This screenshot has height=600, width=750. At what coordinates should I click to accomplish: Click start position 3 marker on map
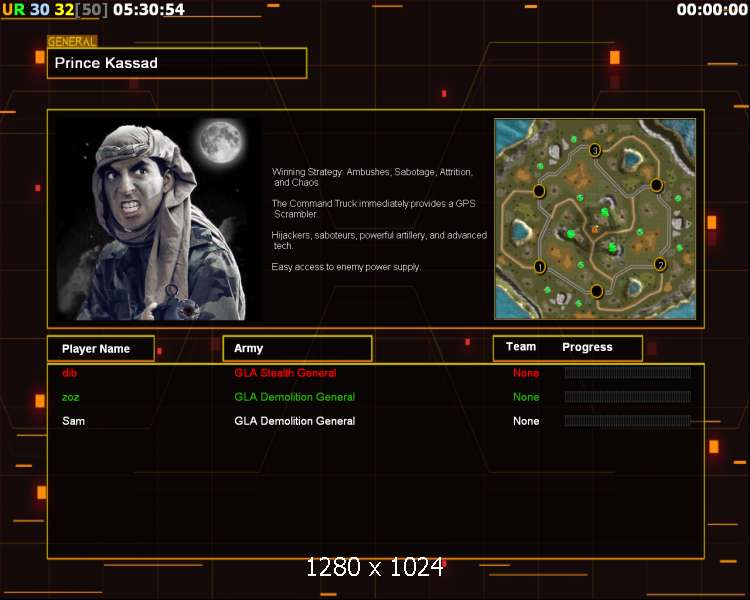coord(595,151)
